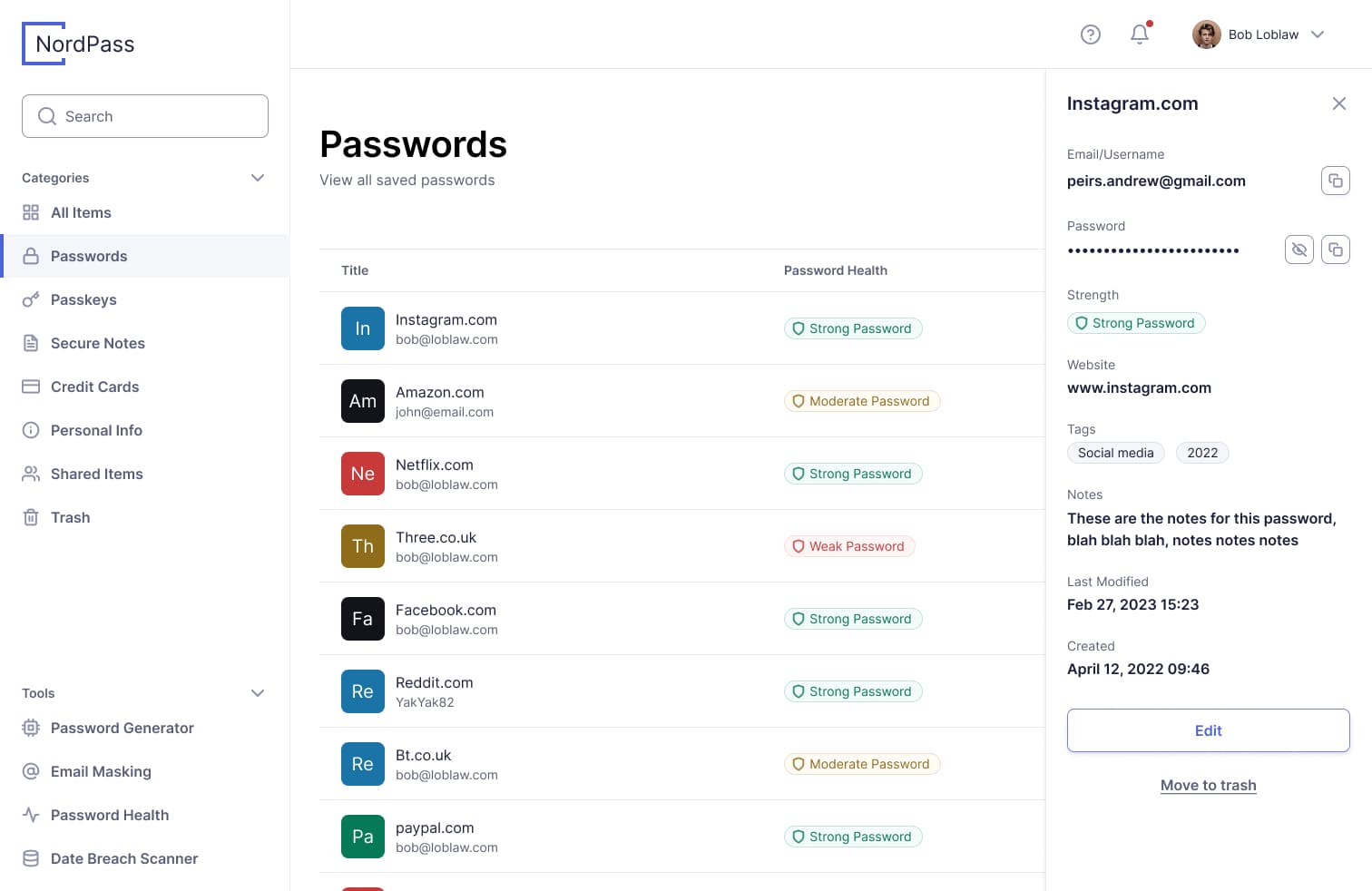Click the Netflix.com 'Ne' tile
1372x891 pixels.
[x=363, y=474]
